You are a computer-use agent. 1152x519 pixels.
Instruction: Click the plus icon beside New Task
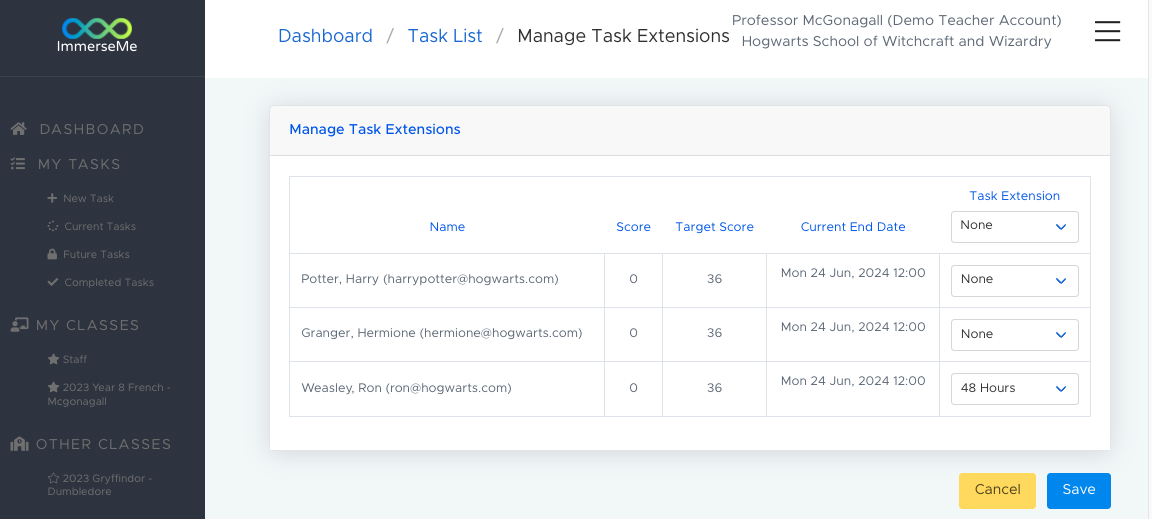point(51,198)
